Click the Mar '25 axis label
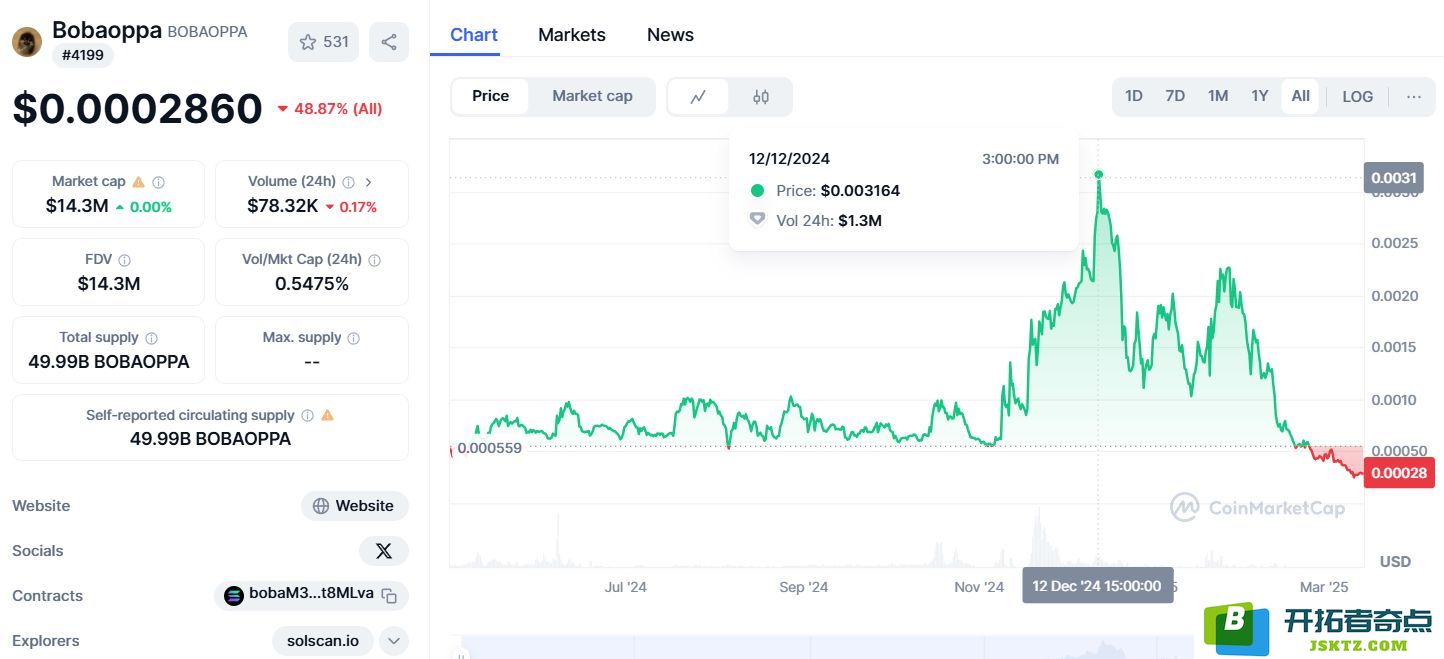This screenshot has width=1444, height=659. click(x=1324, y=587)
